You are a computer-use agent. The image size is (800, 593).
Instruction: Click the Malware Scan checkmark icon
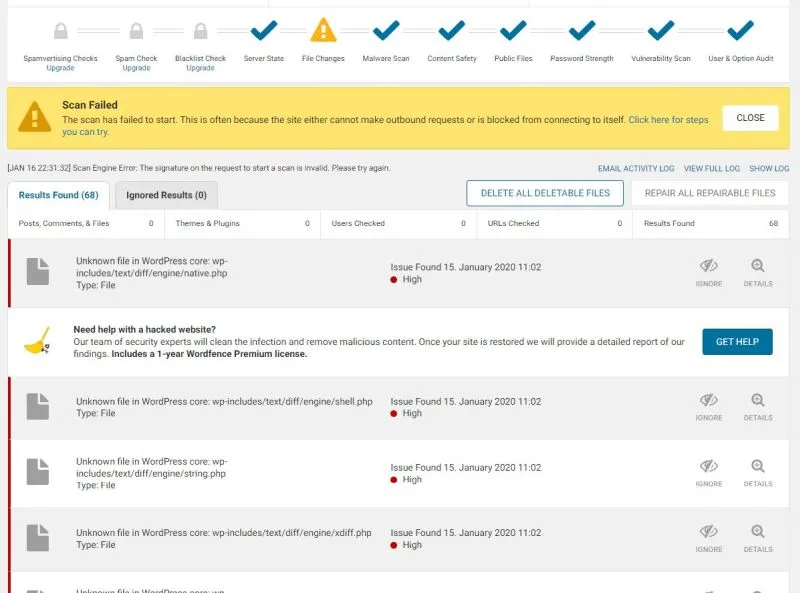386,31
